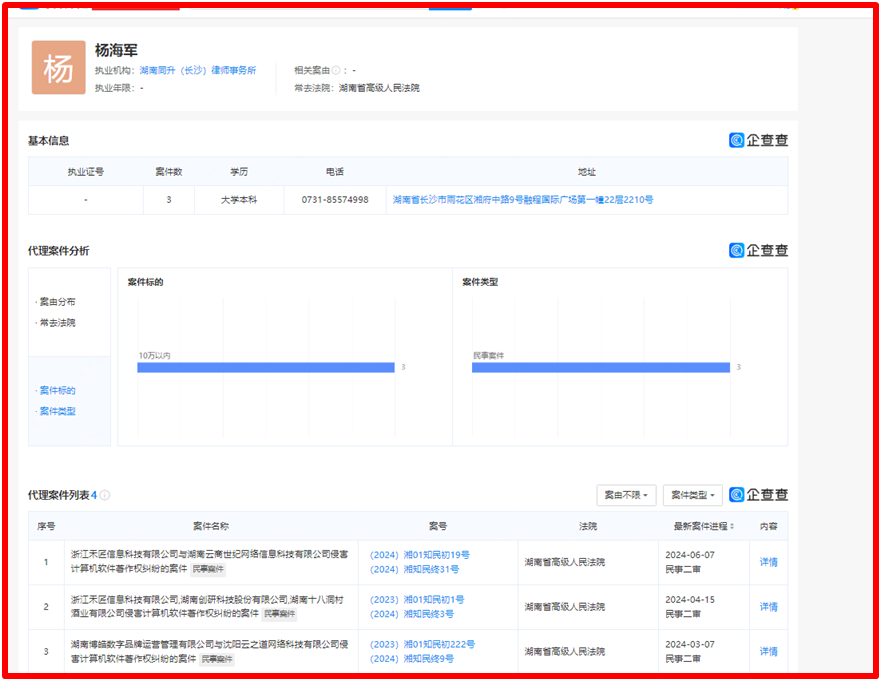The height and width of the screenshot is (681, 881).
Task: Select the 案件标的 analysis tab
Action: coord(57,390)
